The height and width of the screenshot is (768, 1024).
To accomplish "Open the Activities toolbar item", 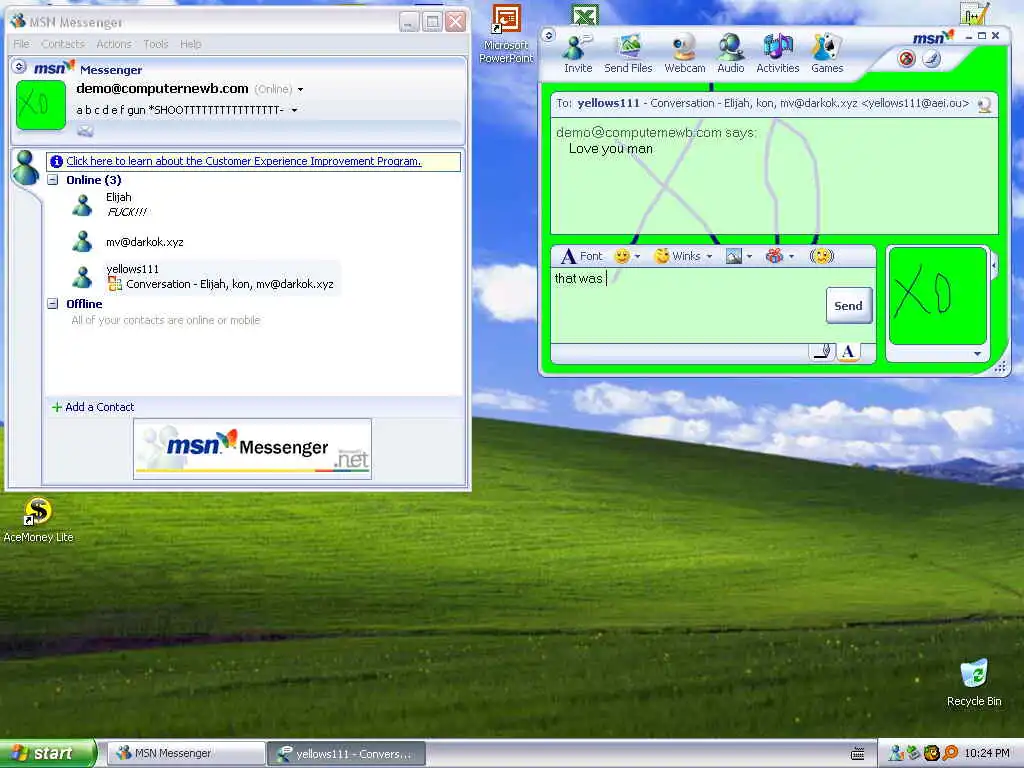I will [778, 55].
